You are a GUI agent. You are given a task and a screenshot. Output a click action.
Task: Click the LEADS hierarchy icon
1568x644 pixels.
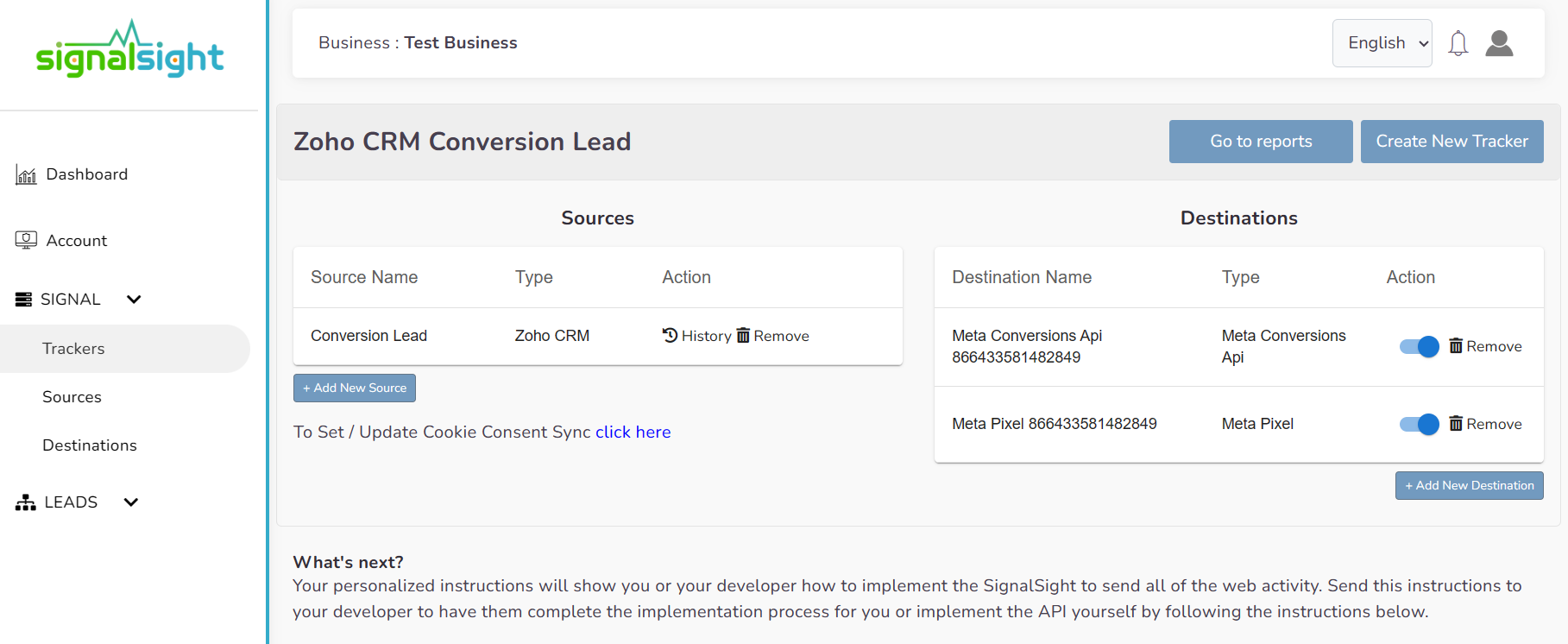(x=25, y=502)
